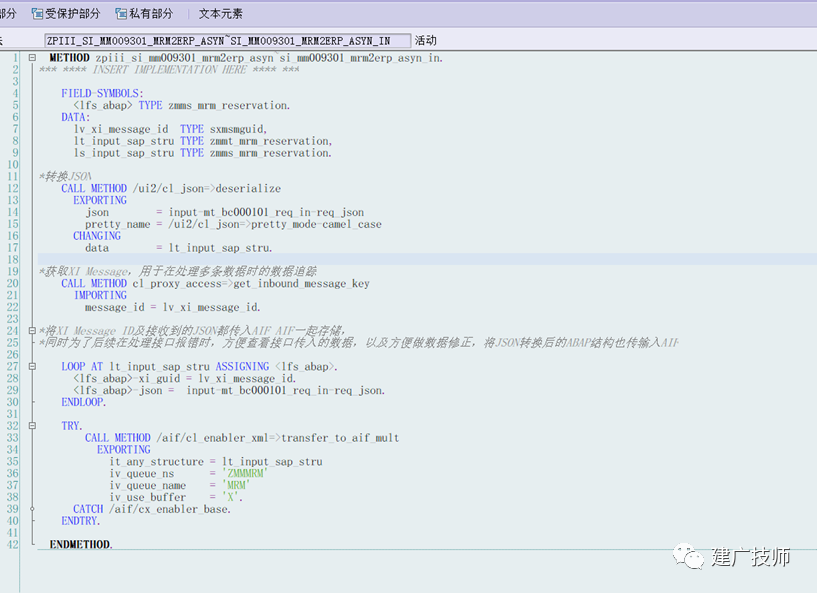Open the 文本元素 text elements button
The height and width of the screenshot is (593, 817).
[x=220, y=14]
